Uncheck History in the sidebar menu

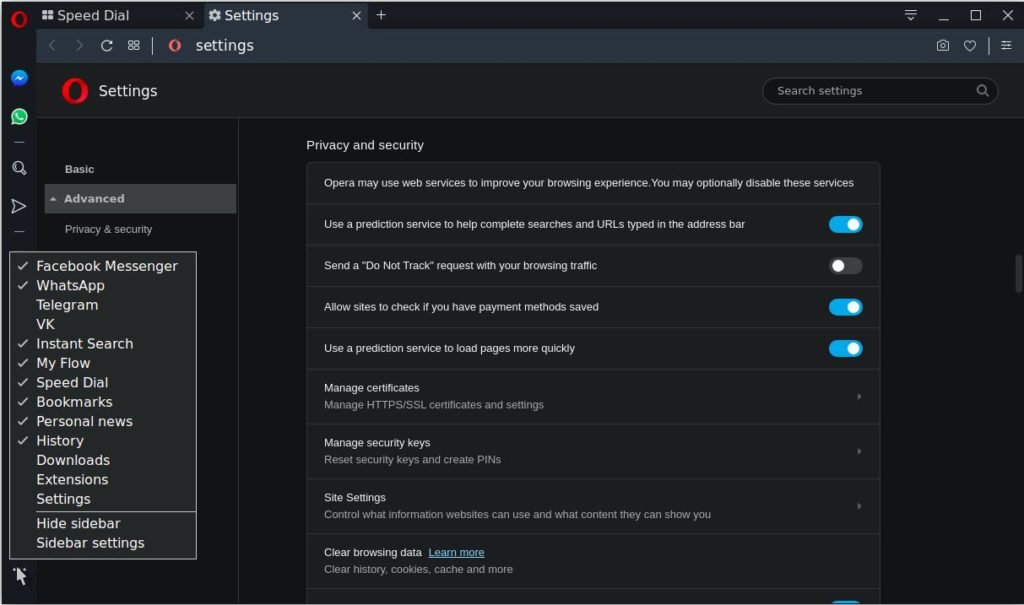103,441
